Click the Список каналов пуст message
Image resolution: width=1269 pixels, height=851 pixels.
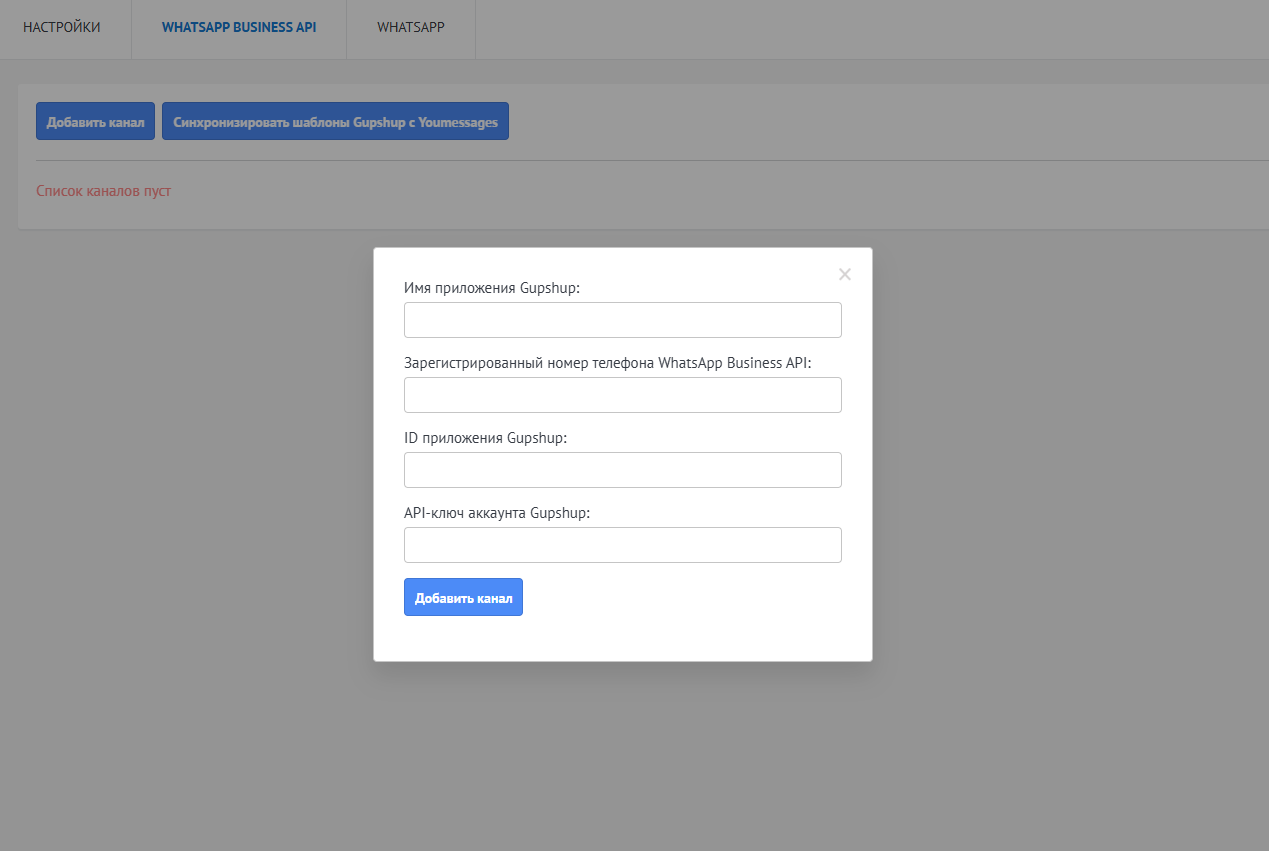pos(103,191)
